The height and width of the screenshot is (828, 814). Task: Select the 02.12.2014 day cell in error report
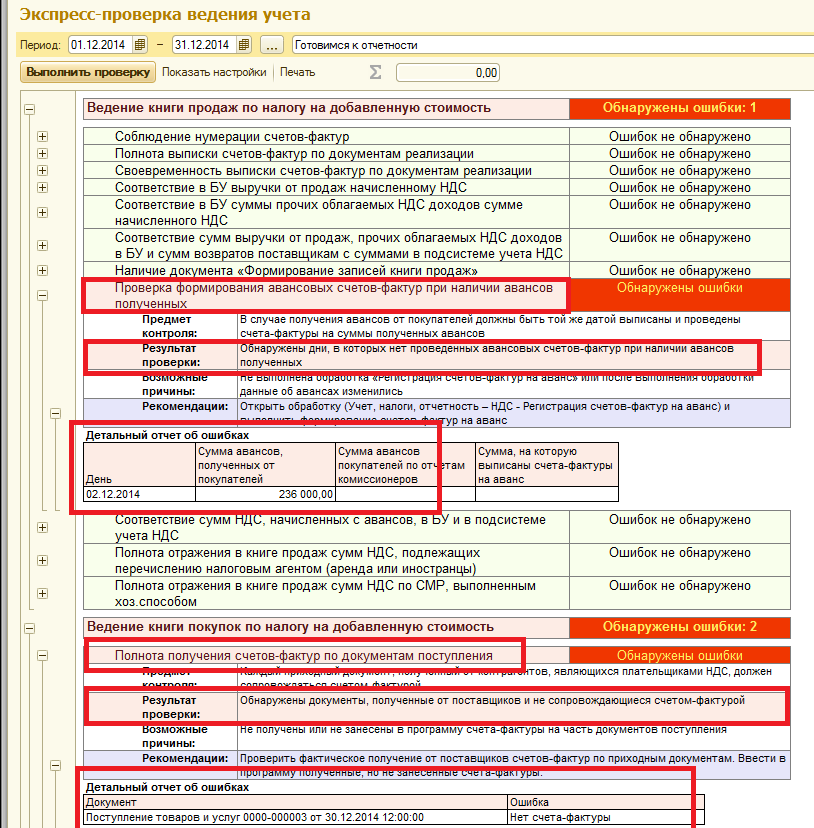click(140, 494)
